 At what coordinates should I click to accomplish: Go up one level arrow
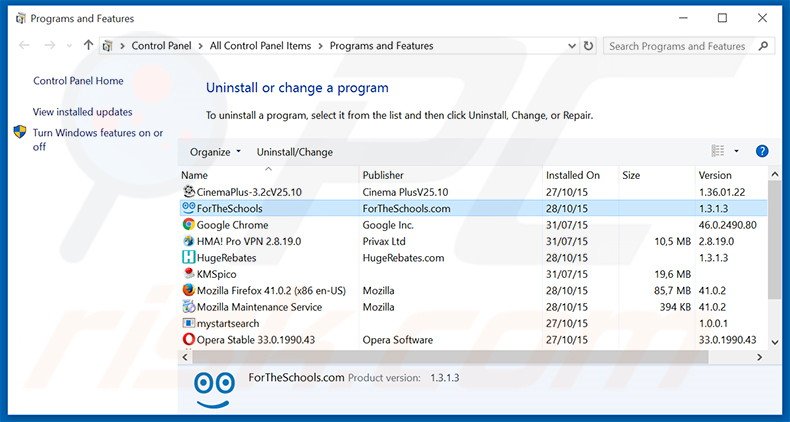coord(89,45)
